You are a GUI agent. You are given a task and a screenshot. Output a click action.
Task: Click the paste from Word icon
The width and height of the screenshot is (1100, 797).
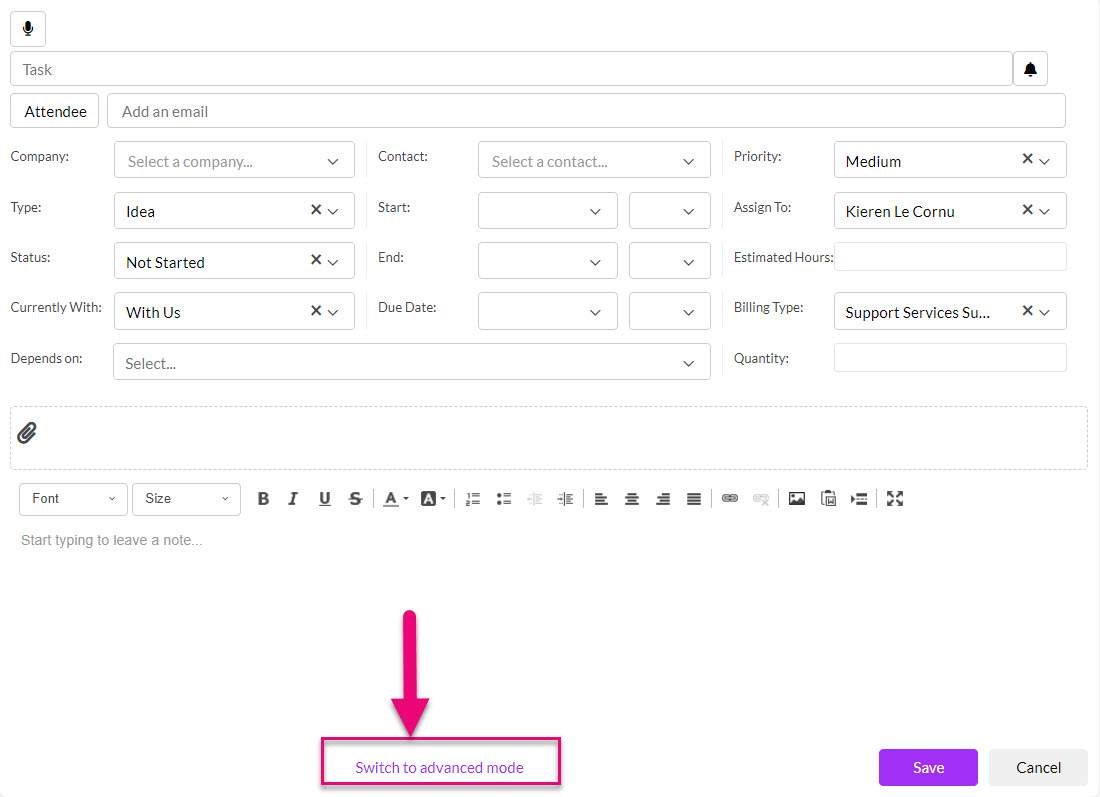828,499
